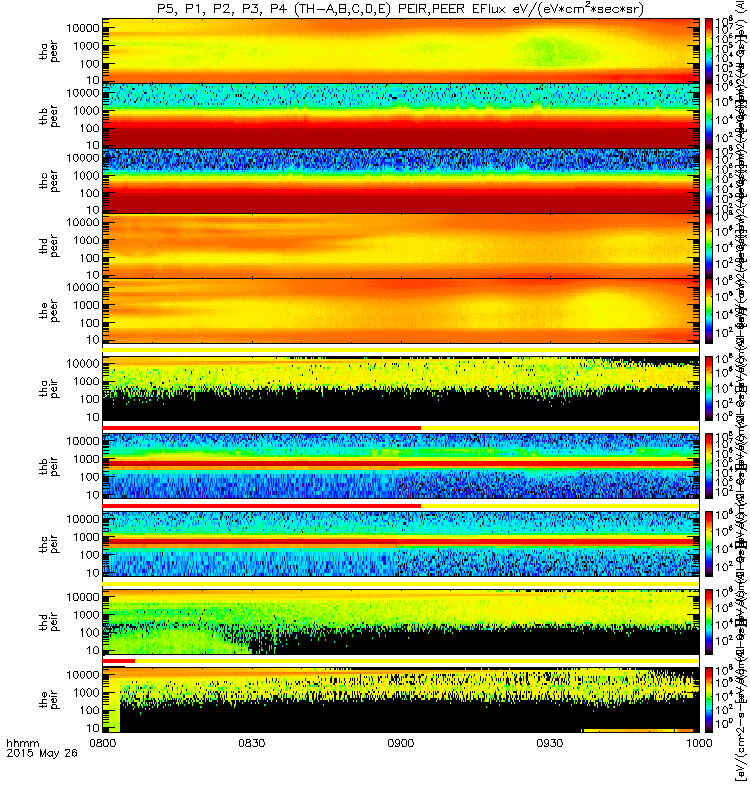Click the 10 tick label of thc peir
Viewport: 750px width, 800px height.
(x=92, y=573)
